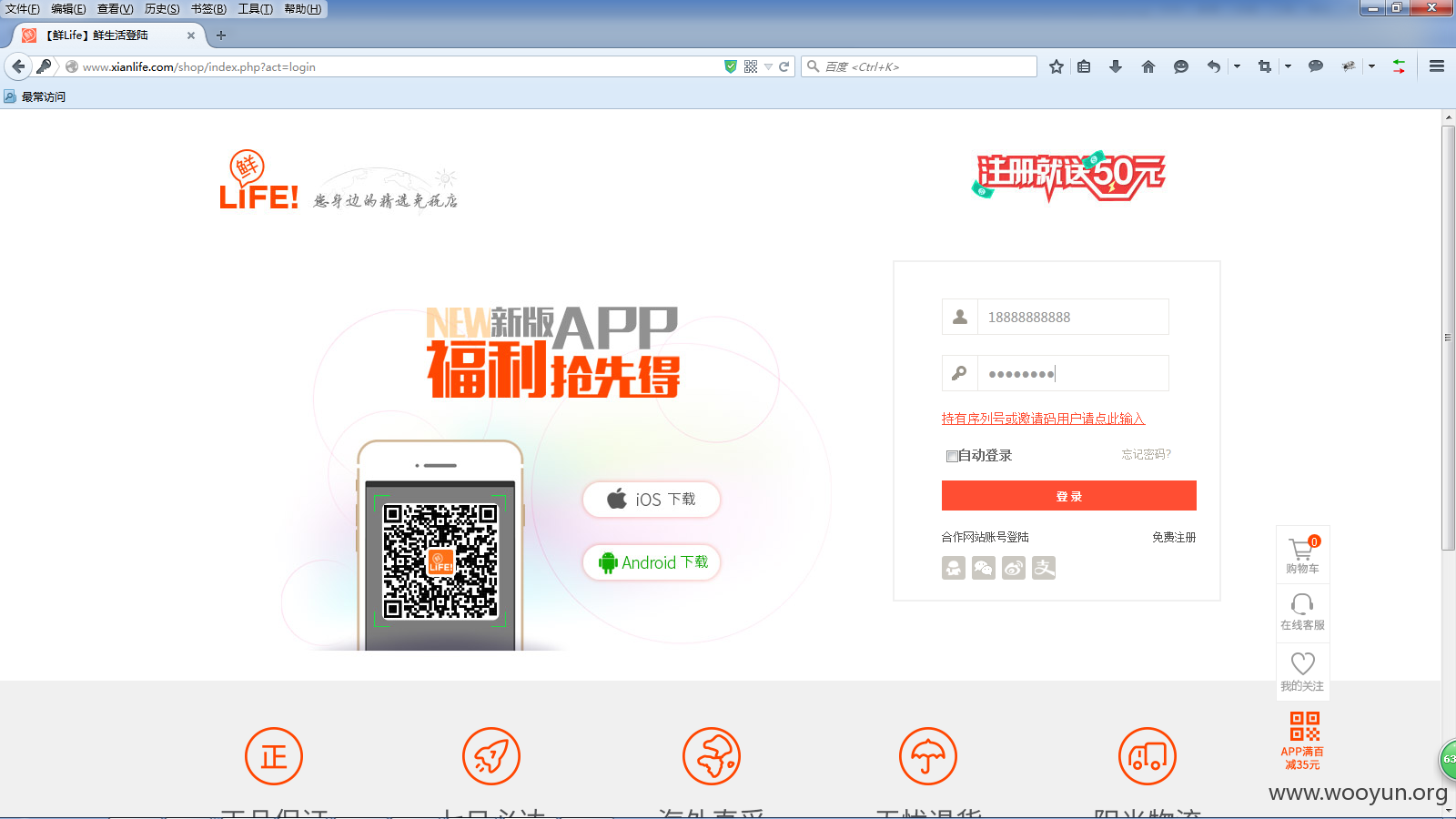Open the 查看(V) menu
This screenshot has height=819, width=1456.
(115, 9)
